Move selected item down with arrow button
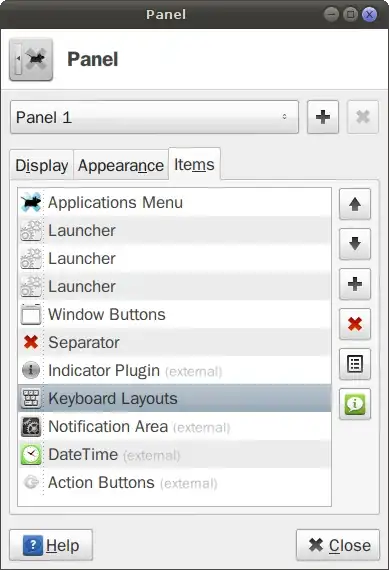The image size is (389, 570). [x=355, y=244]
